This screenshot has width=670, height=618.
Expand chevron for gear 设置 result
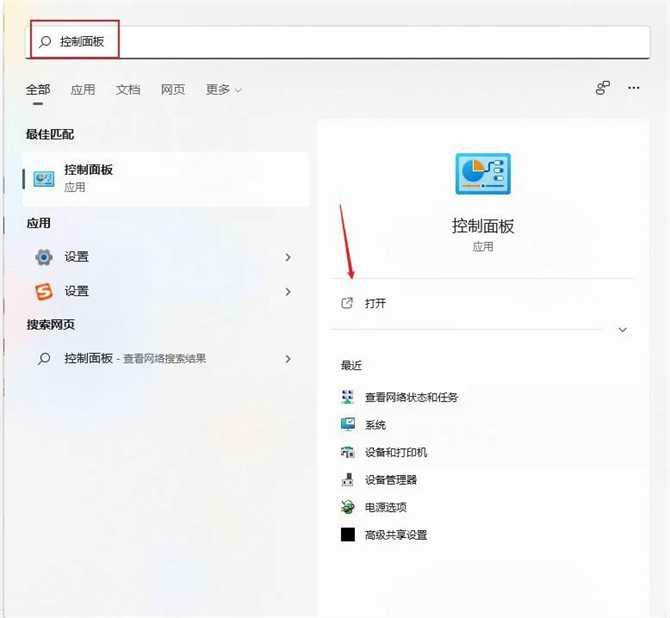click(288, 257)
